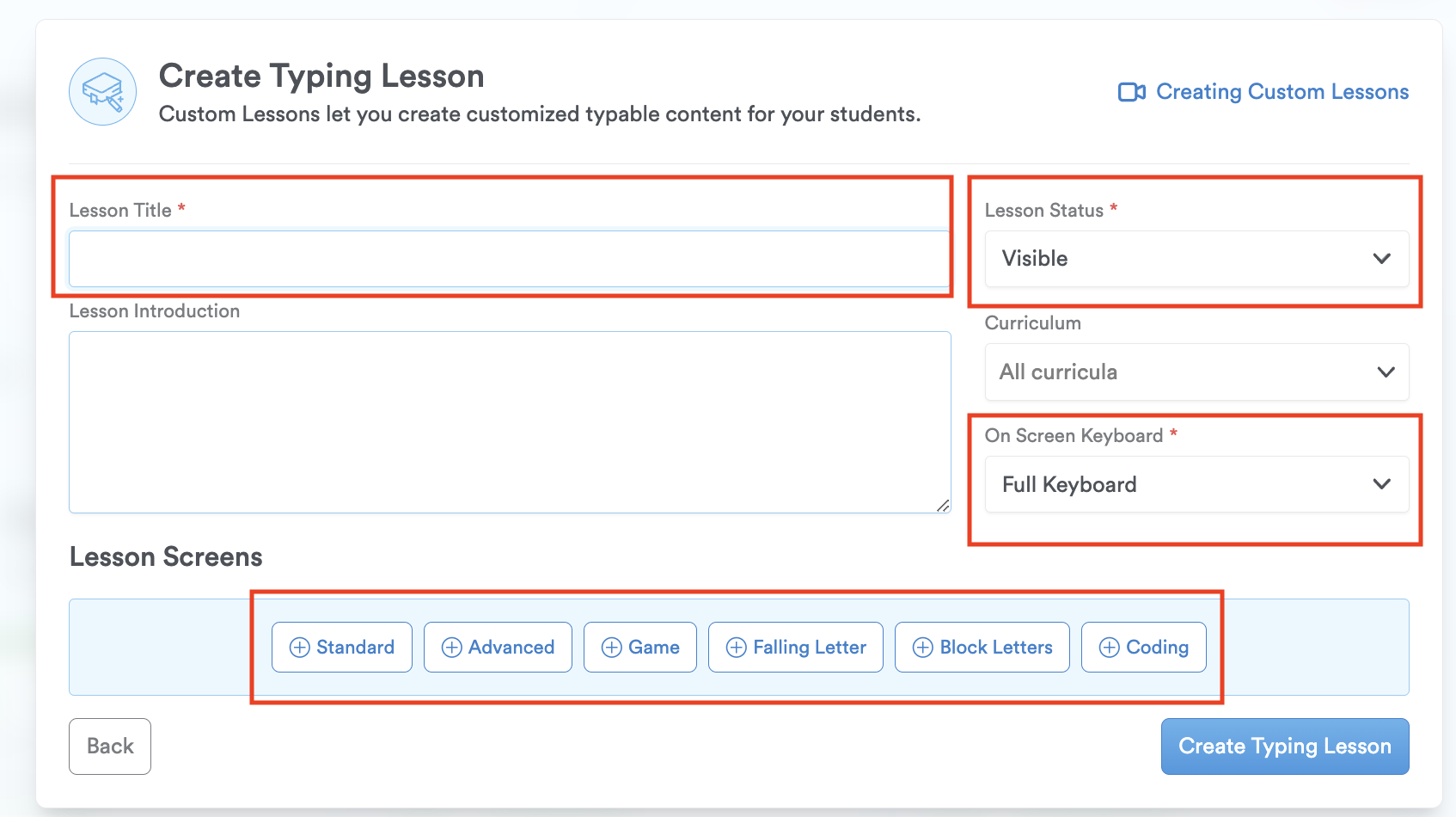Click the typing lesson graduation cap icon
Viewport: 1456px width, 817px height.
pos(102,91)
